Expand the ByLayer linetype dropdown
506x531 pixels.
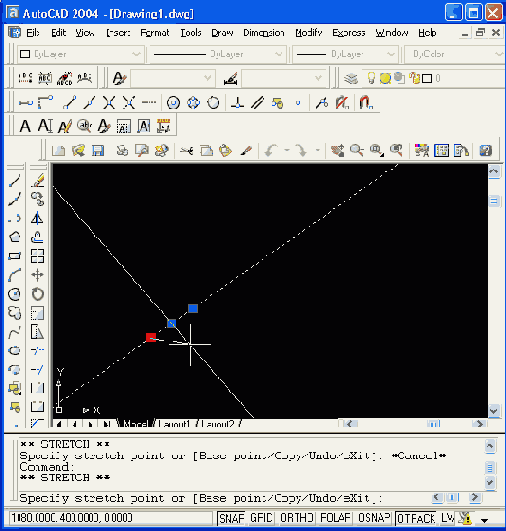tap(217, 54)
